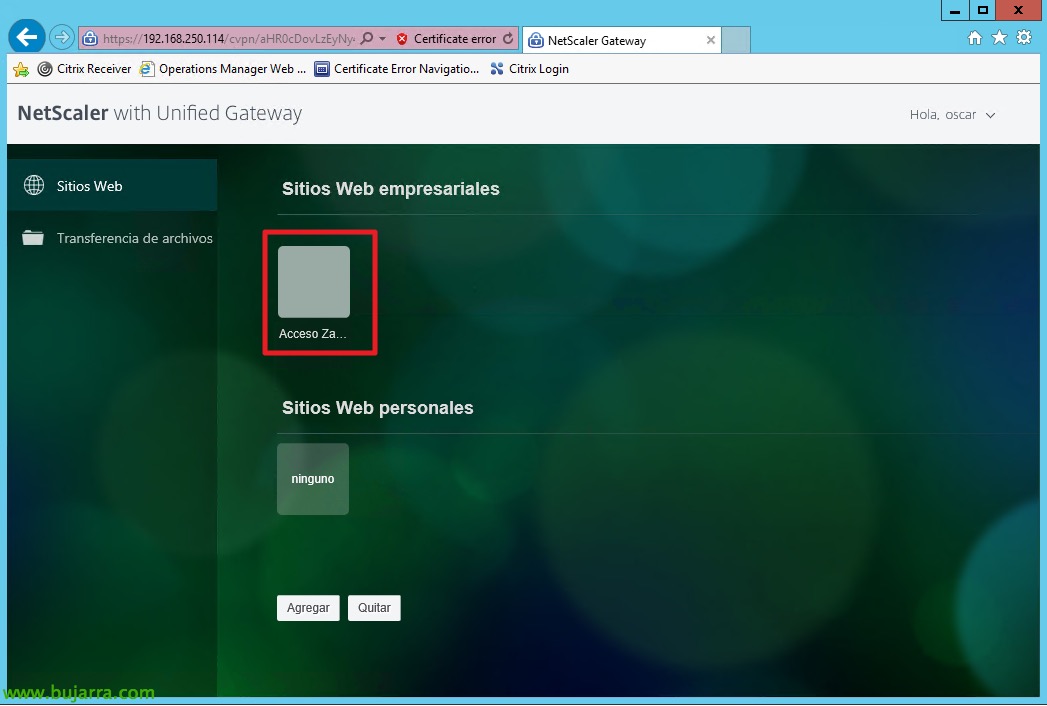Click the Sitios Web personales heading

(x=378, y=407)
